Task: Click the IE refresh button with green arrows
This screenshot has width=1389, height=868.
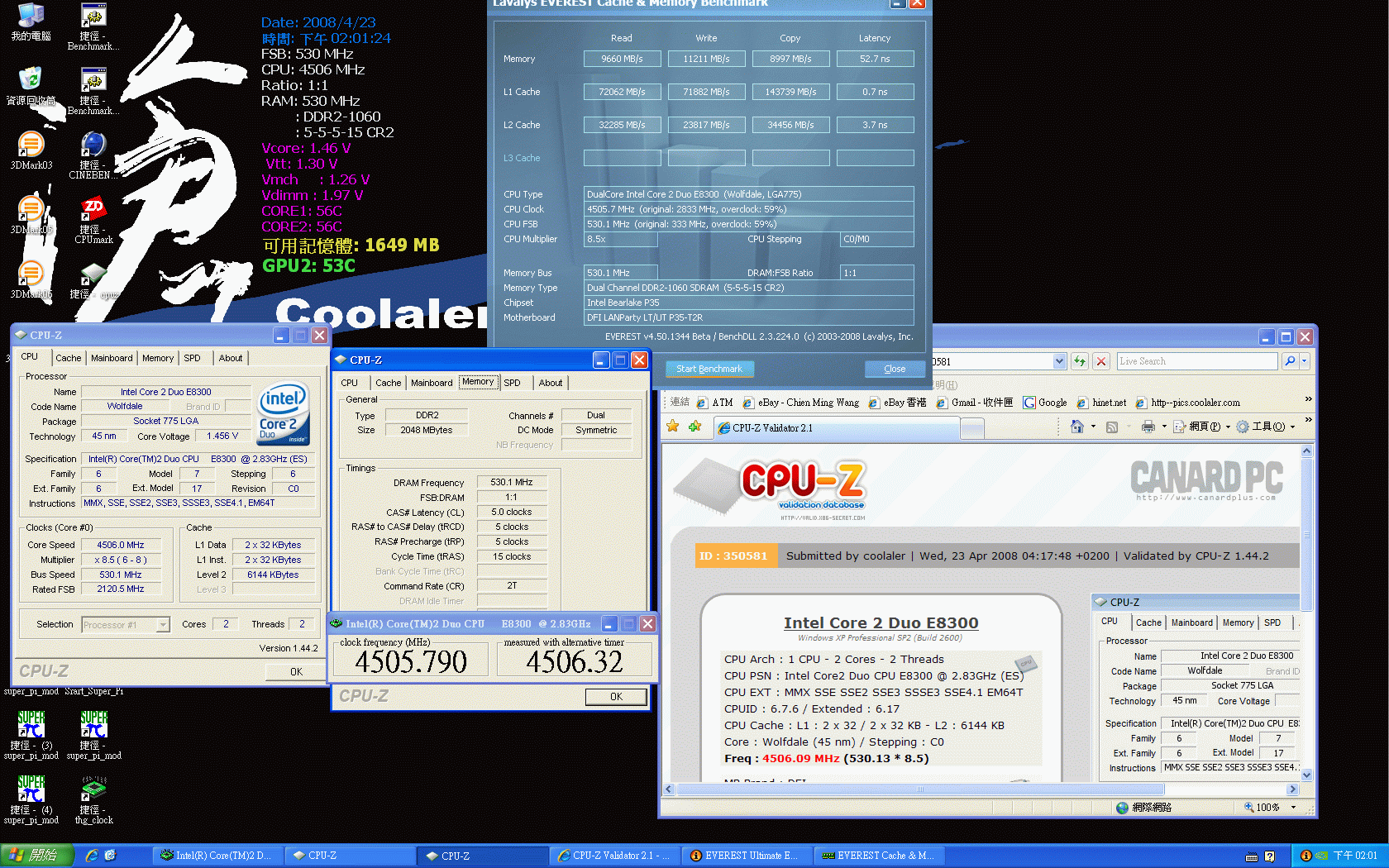Action: point(1080,361)
